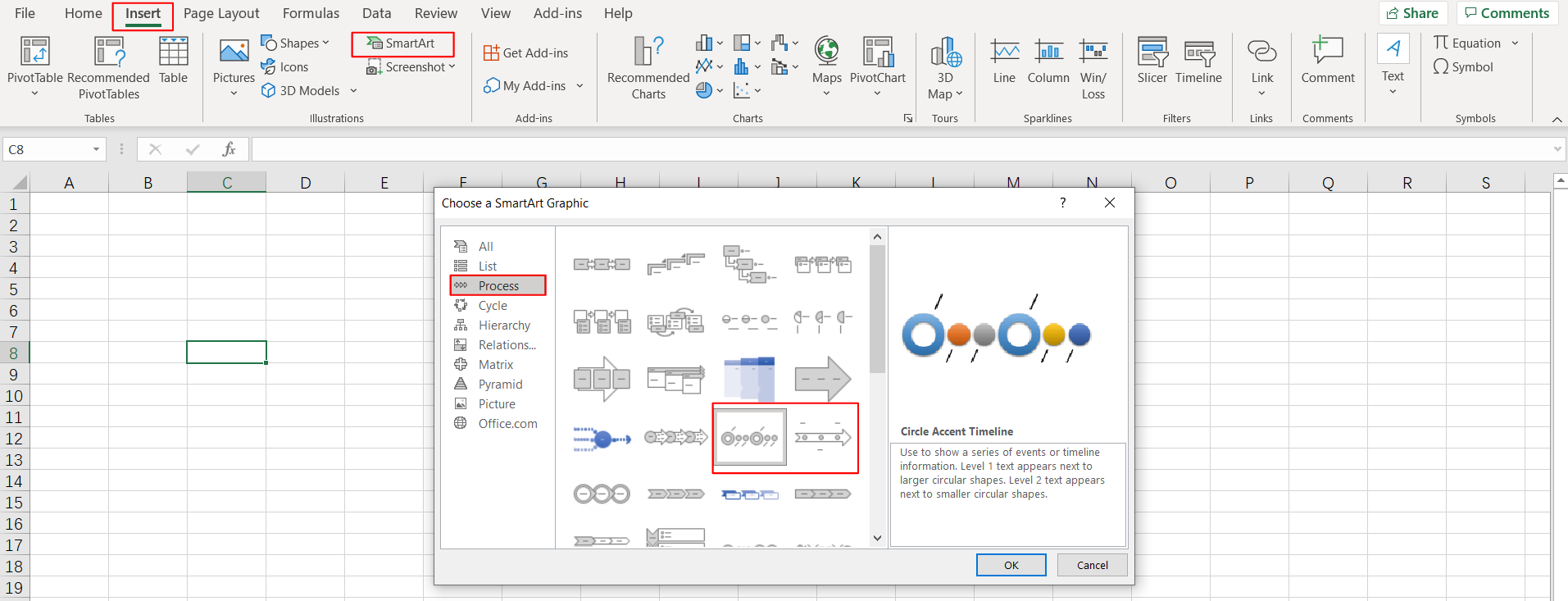Select row 12 header

point(14,438)
